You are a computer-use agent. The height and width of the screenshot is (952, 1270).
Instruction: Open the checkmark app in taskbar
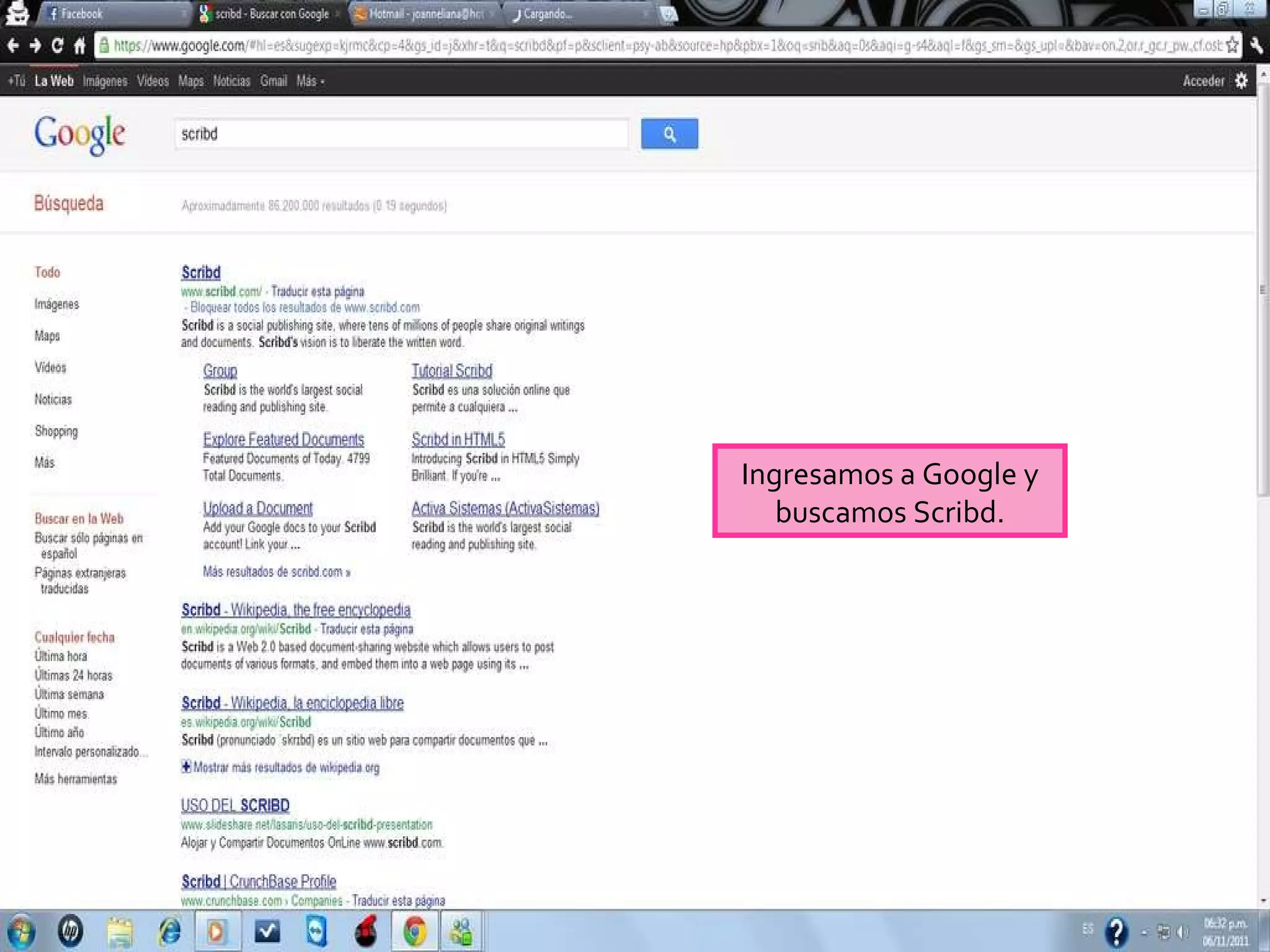267,932
